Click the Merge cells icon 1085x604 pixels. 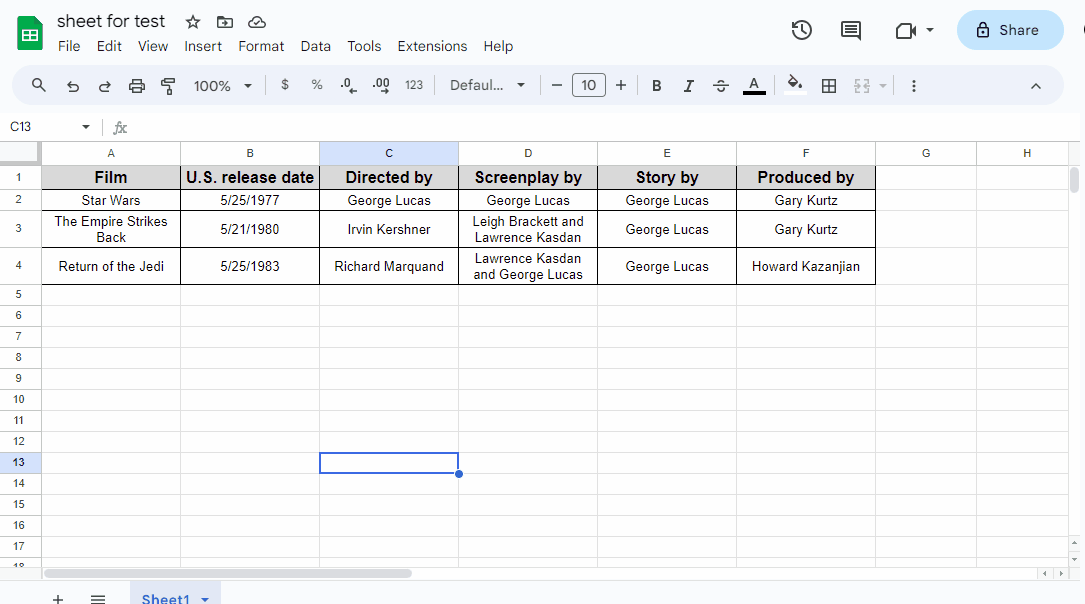click(861, 86)
